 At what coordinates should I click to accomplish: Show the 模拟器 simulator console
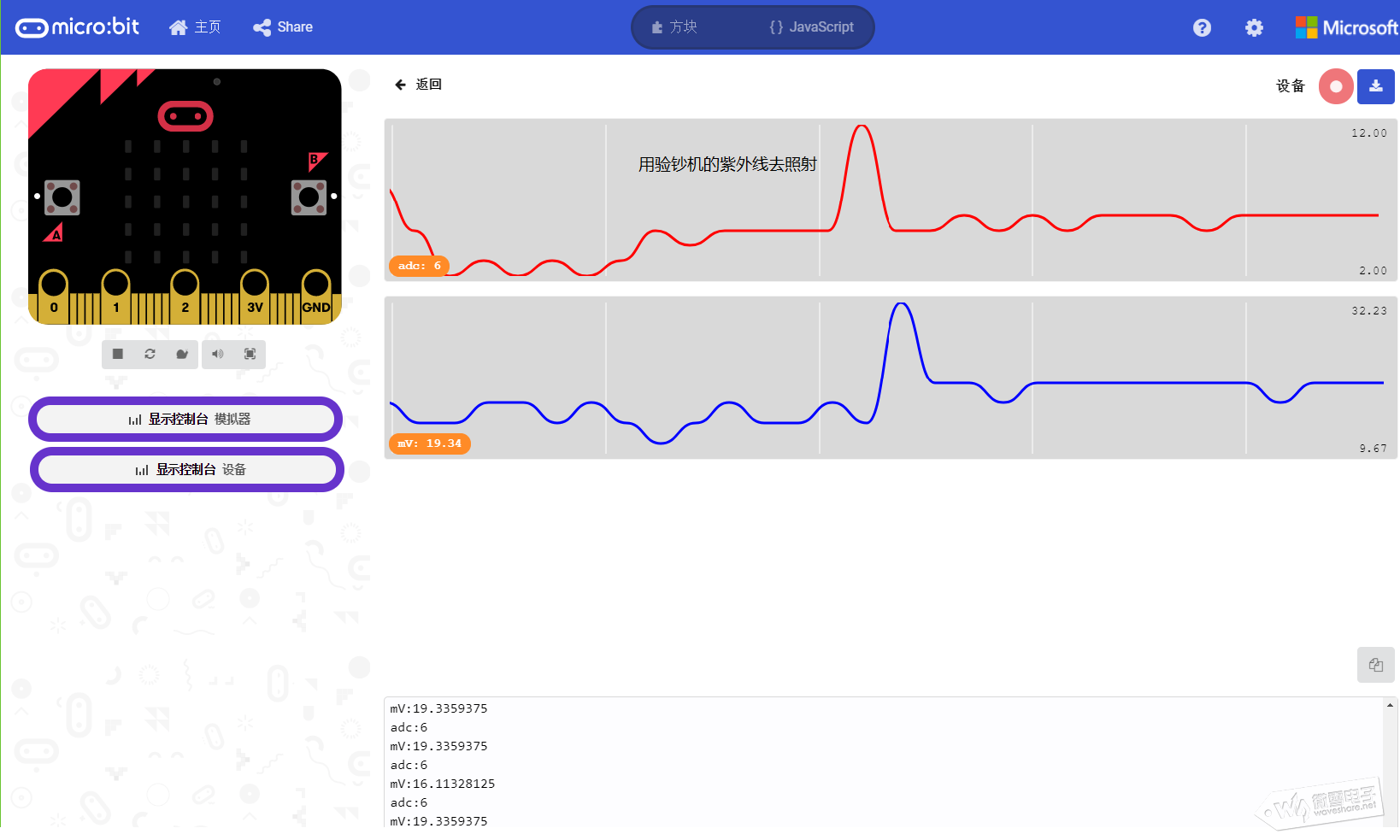click(x=185, y=419)
